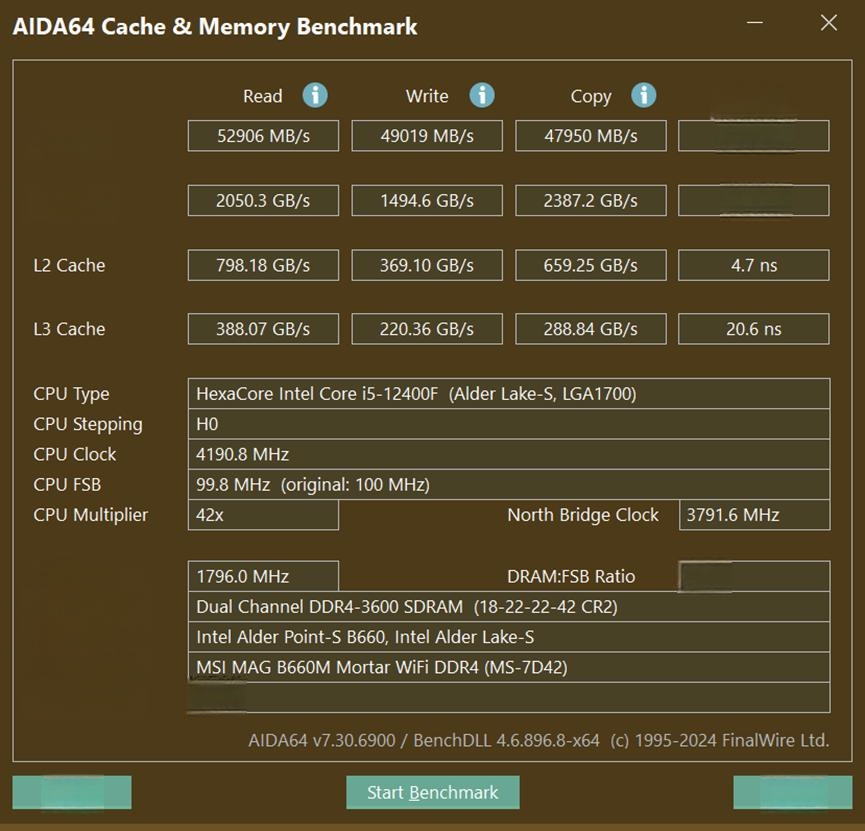Click the Intel Alder Point-S B660 chipset line

509,637
